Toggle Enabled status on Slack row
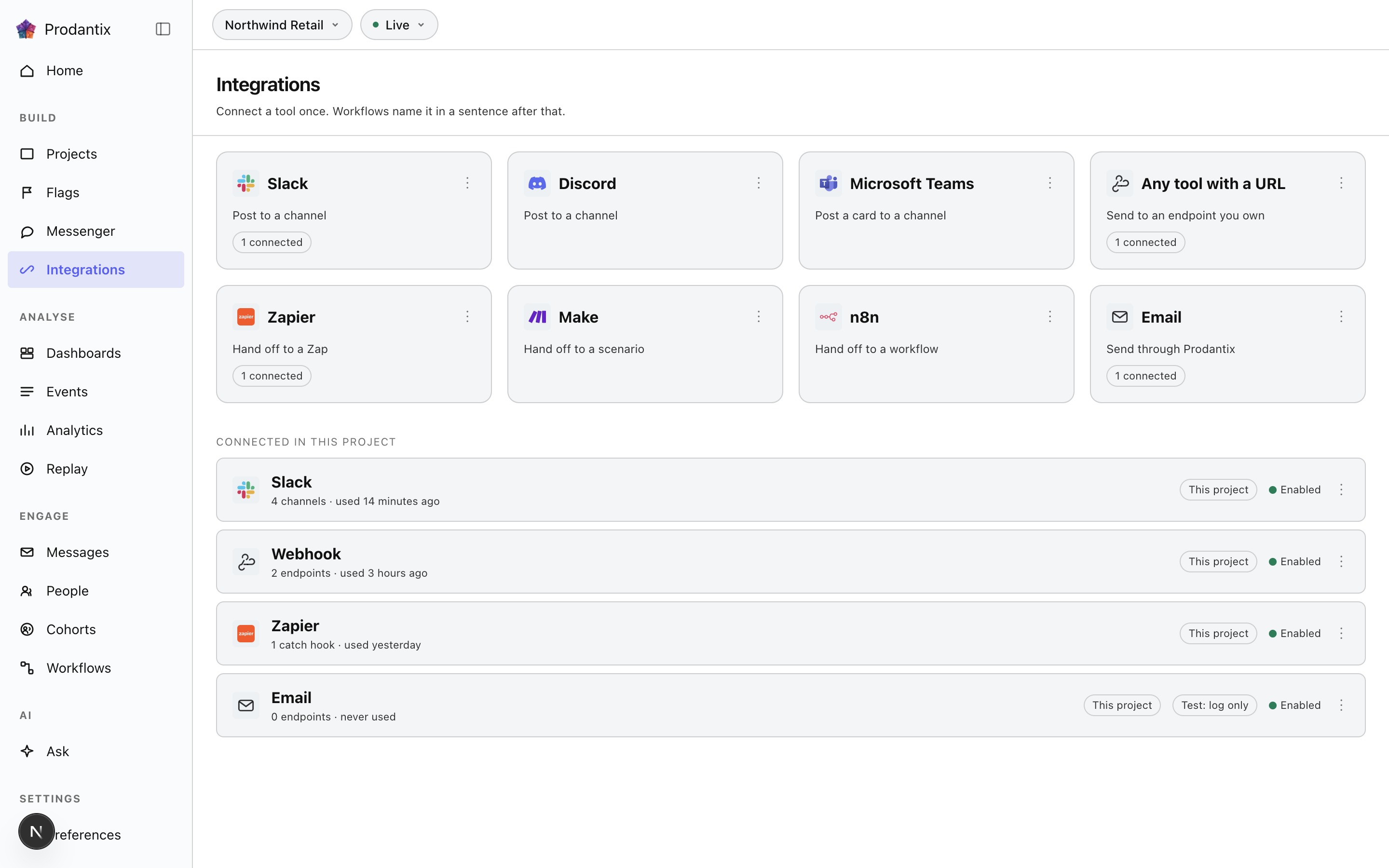 [x=1294, y=489]
